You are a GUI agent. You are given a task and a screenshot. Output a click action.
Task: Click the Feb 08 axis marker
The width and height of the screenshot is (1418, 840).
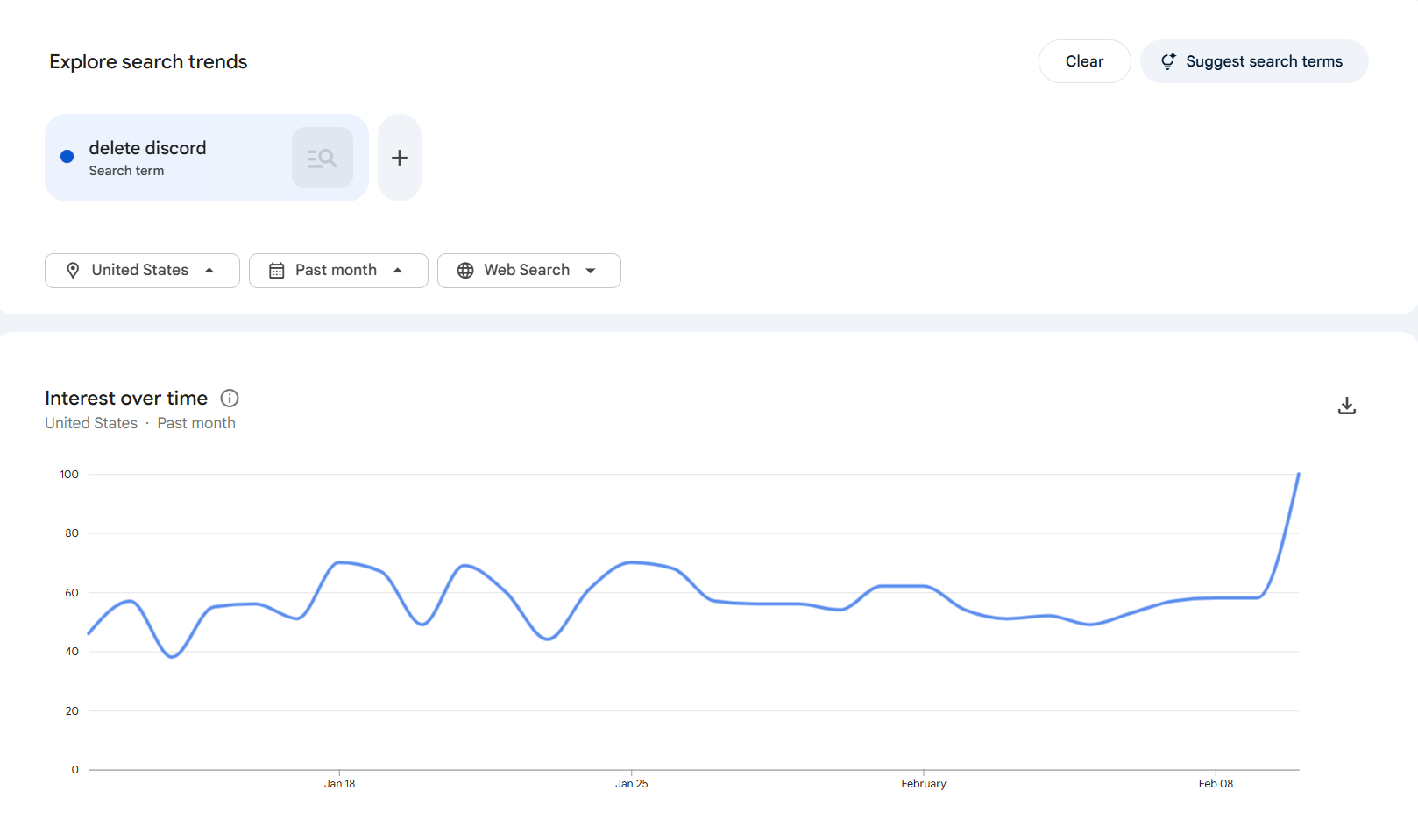coord(1215,783)
